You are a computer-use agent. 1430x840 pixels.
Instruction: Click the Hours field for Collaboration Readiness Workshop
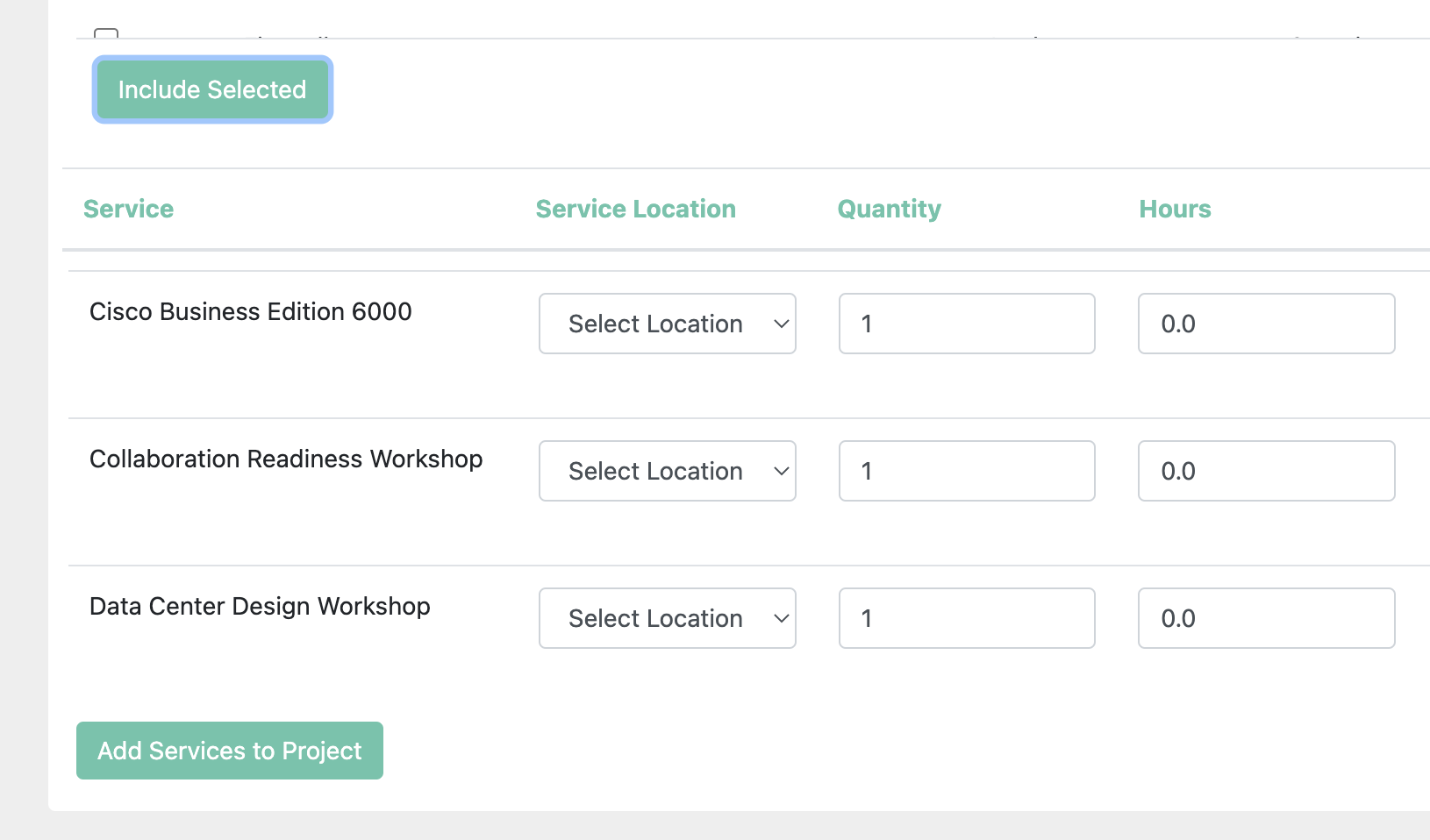tap(1266, 471)
